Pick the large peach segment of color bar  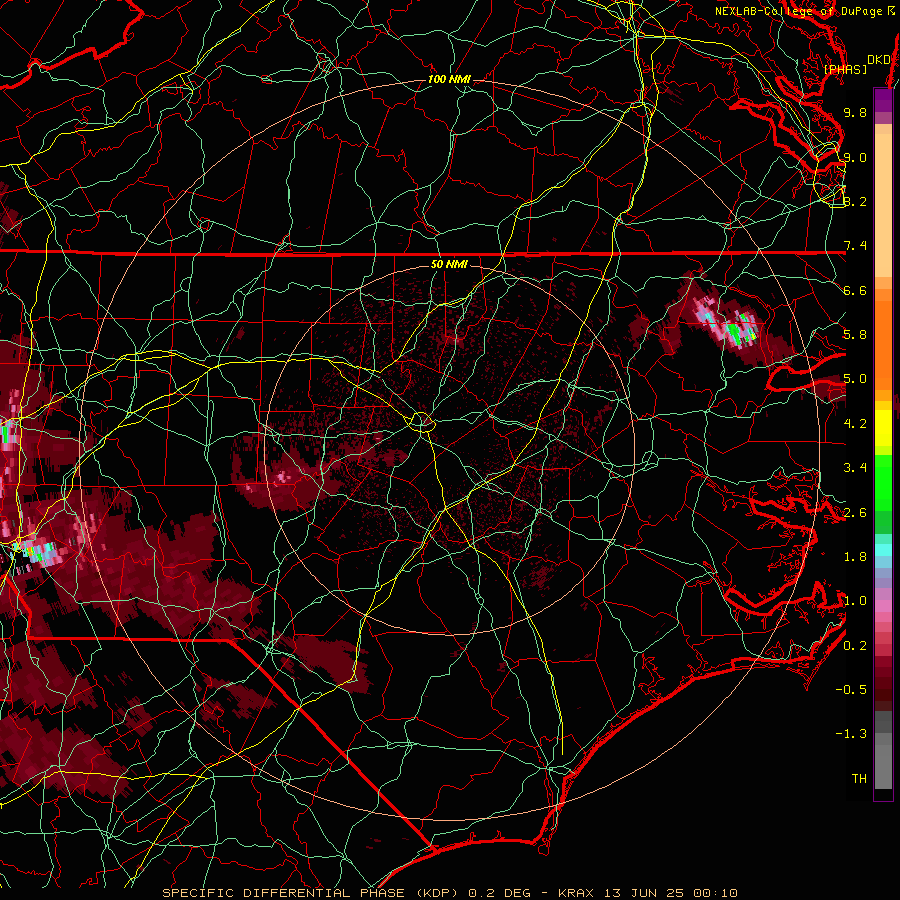883,205
